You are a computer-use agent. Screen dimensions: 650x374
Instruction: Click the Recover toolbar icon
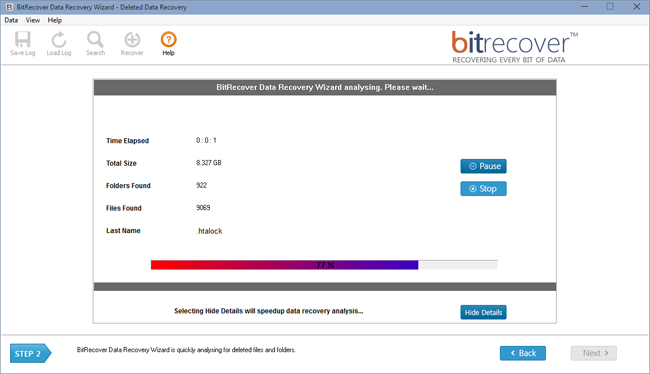click(132, 43)
